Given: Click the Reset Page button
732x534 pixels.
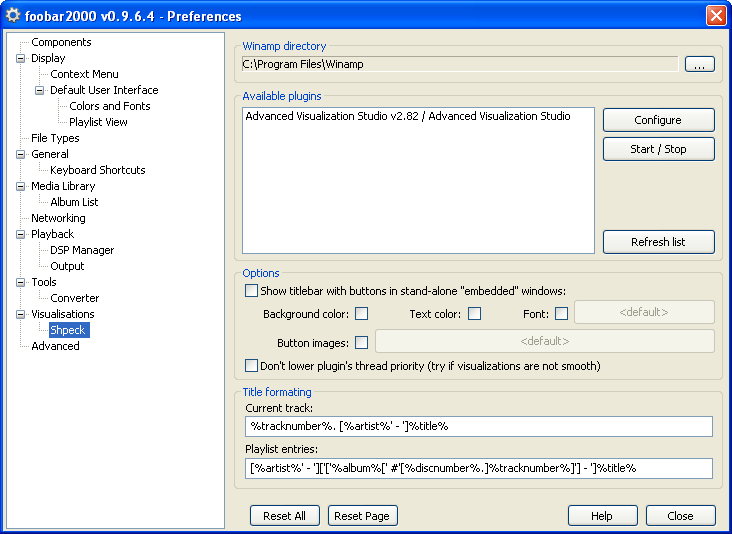Looking at the screenshot, I should 362,516.
